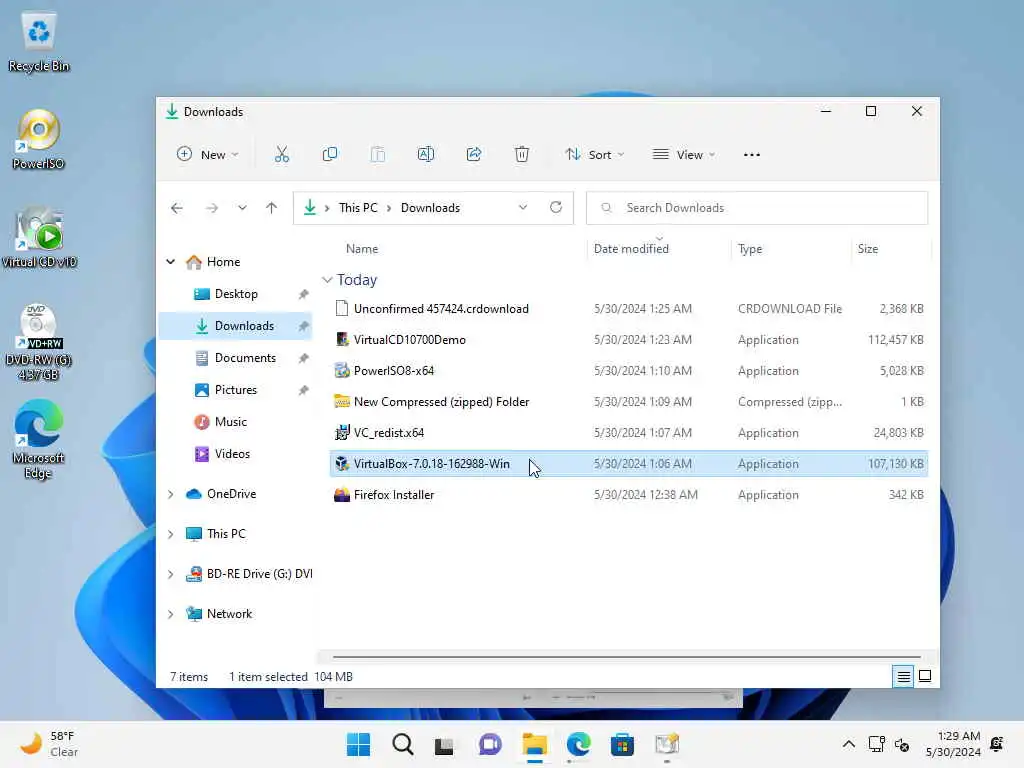1024x768 pixels.
Task: Open the See more (three dots) menu
Action: (752, 155)
